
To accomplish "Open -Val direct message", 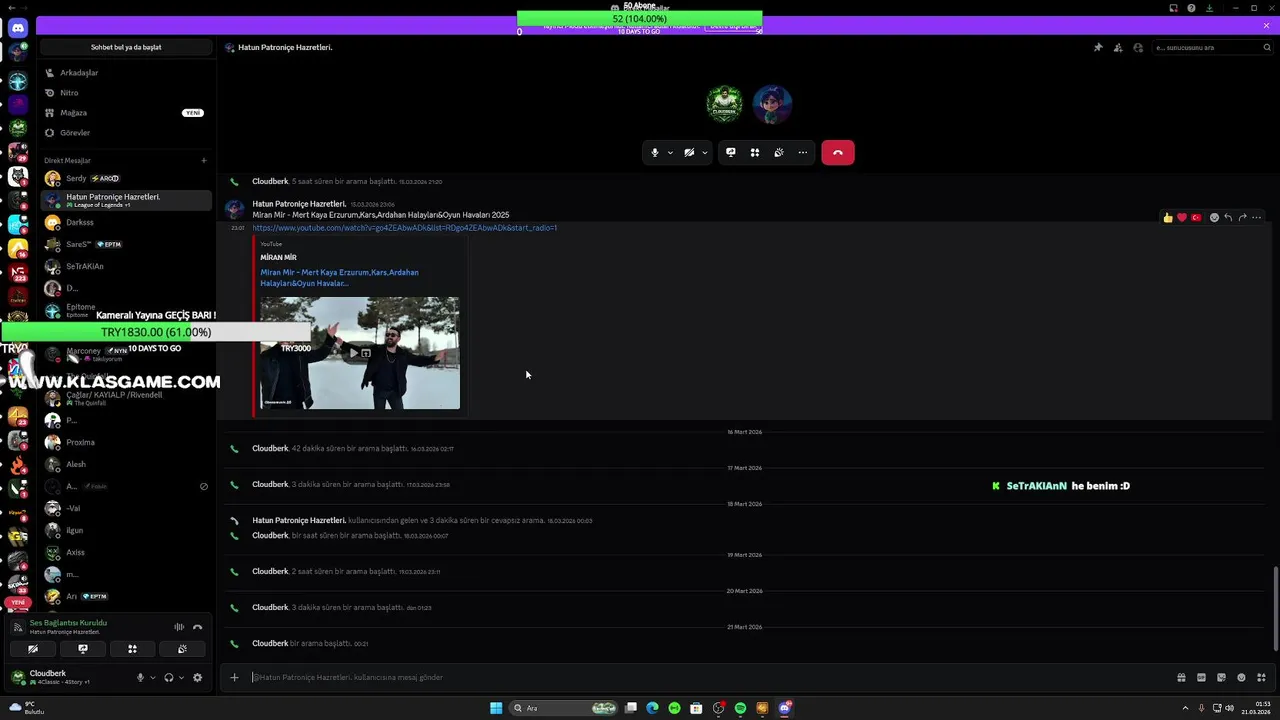I will [125, 508].
